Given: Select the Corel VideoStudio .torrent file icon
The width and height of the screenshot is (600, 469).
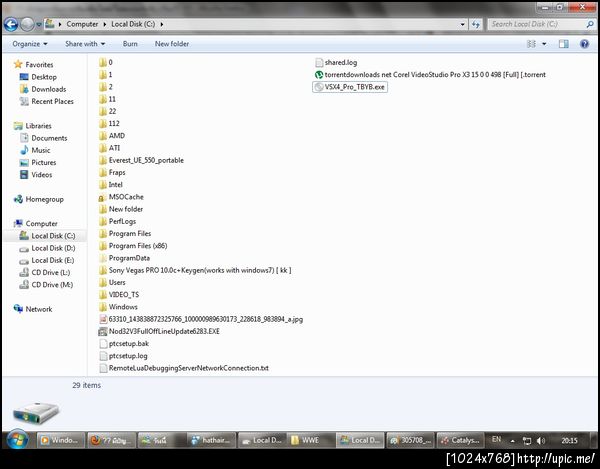Looking at the screenshot, I should coord(319,75).
